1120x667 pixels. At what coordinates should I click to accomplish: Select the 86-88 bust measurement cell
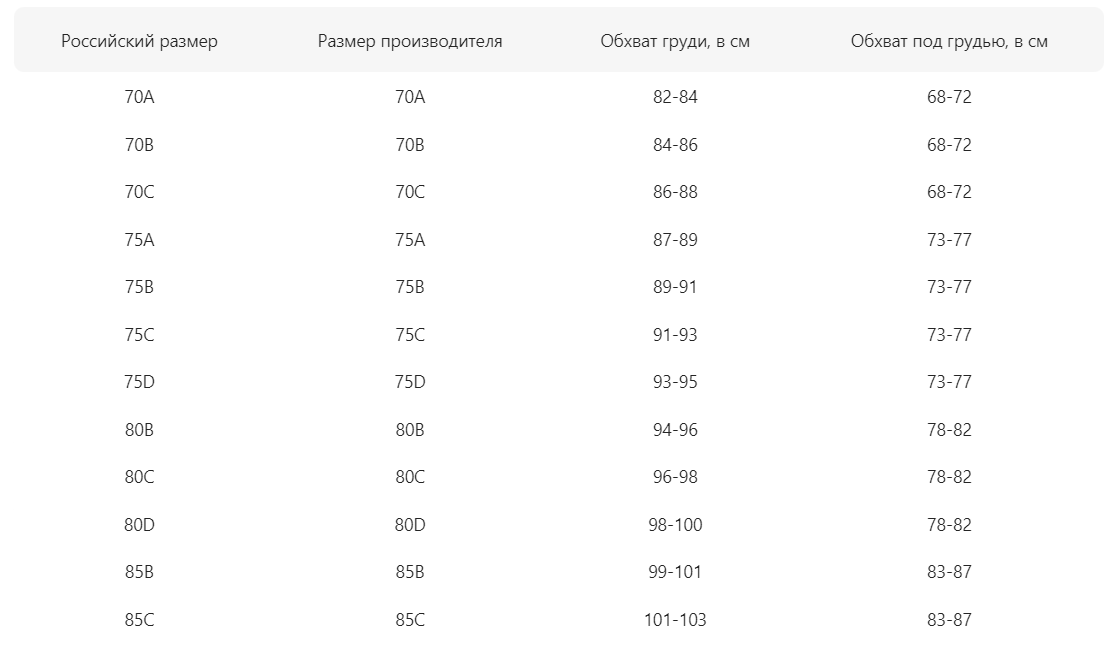[x=675, y=192]
